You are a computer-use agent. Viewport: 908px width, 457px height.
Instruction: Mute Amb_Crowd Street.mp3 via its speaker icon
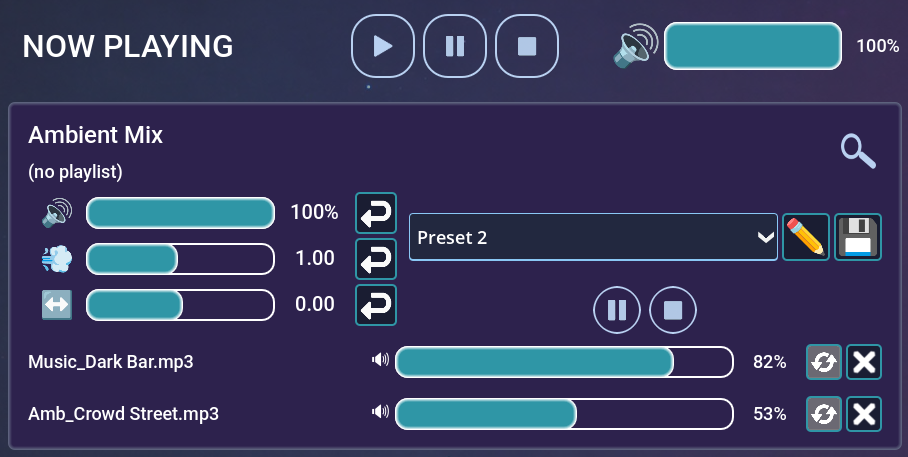click(380, 412)
